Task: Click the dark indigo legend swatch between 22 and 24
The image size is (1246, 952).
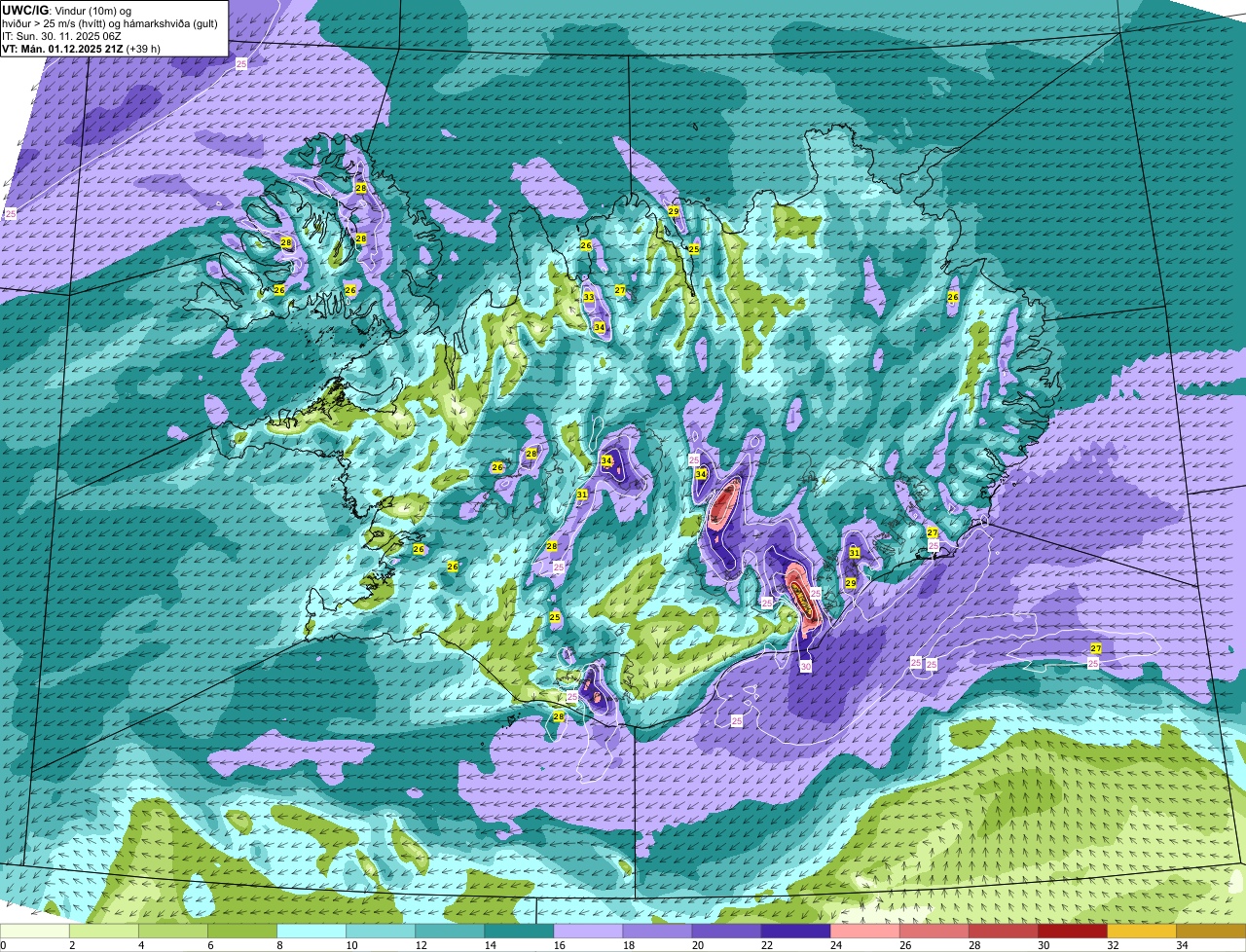Action: pyautogui.click(x=795, y=931)
